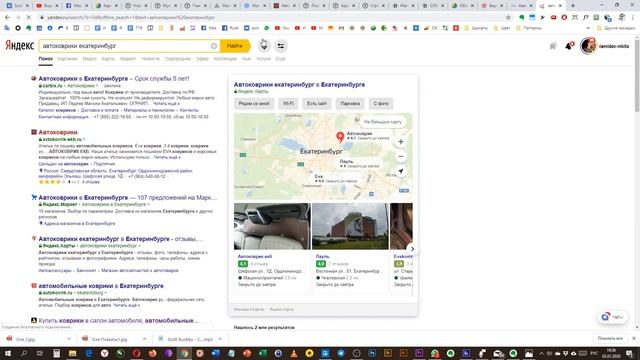
Task: Click the browser address bar URL
Action: pyautogui.click(x=131, y=18)
